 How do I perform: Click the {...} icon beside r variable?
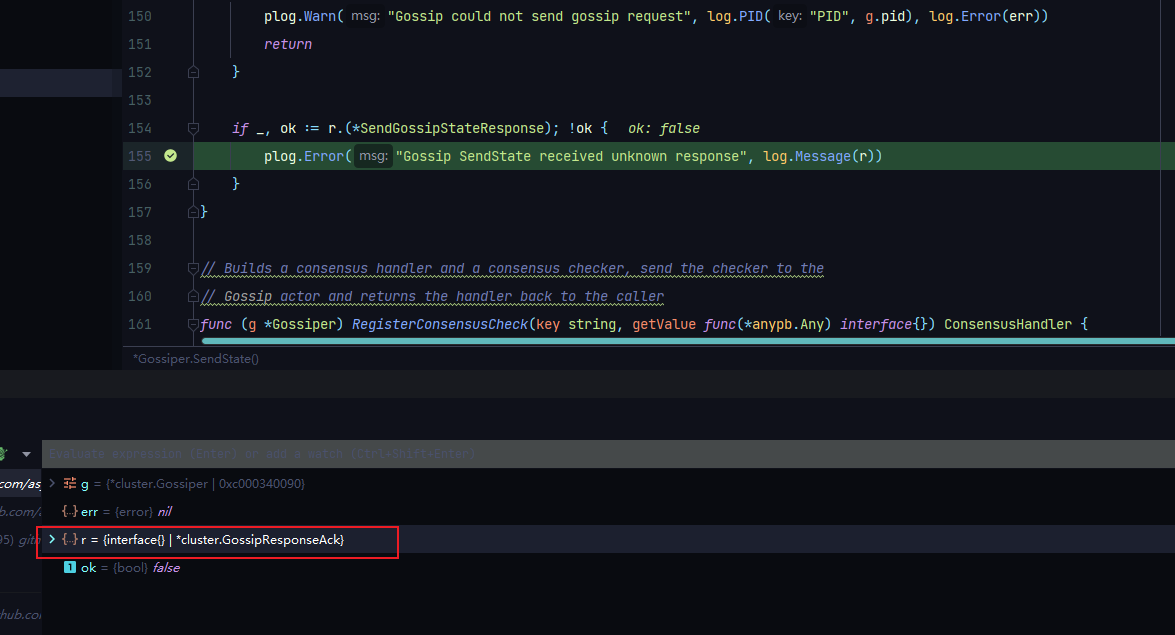click(x=68, y=538)
